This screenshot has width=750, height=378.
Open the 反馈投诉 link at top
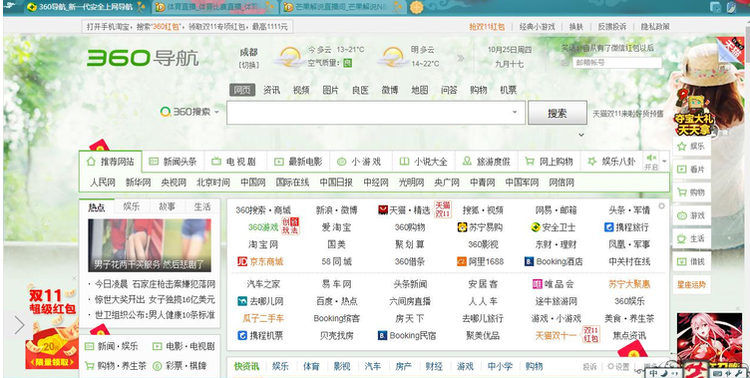pos(612,27)
